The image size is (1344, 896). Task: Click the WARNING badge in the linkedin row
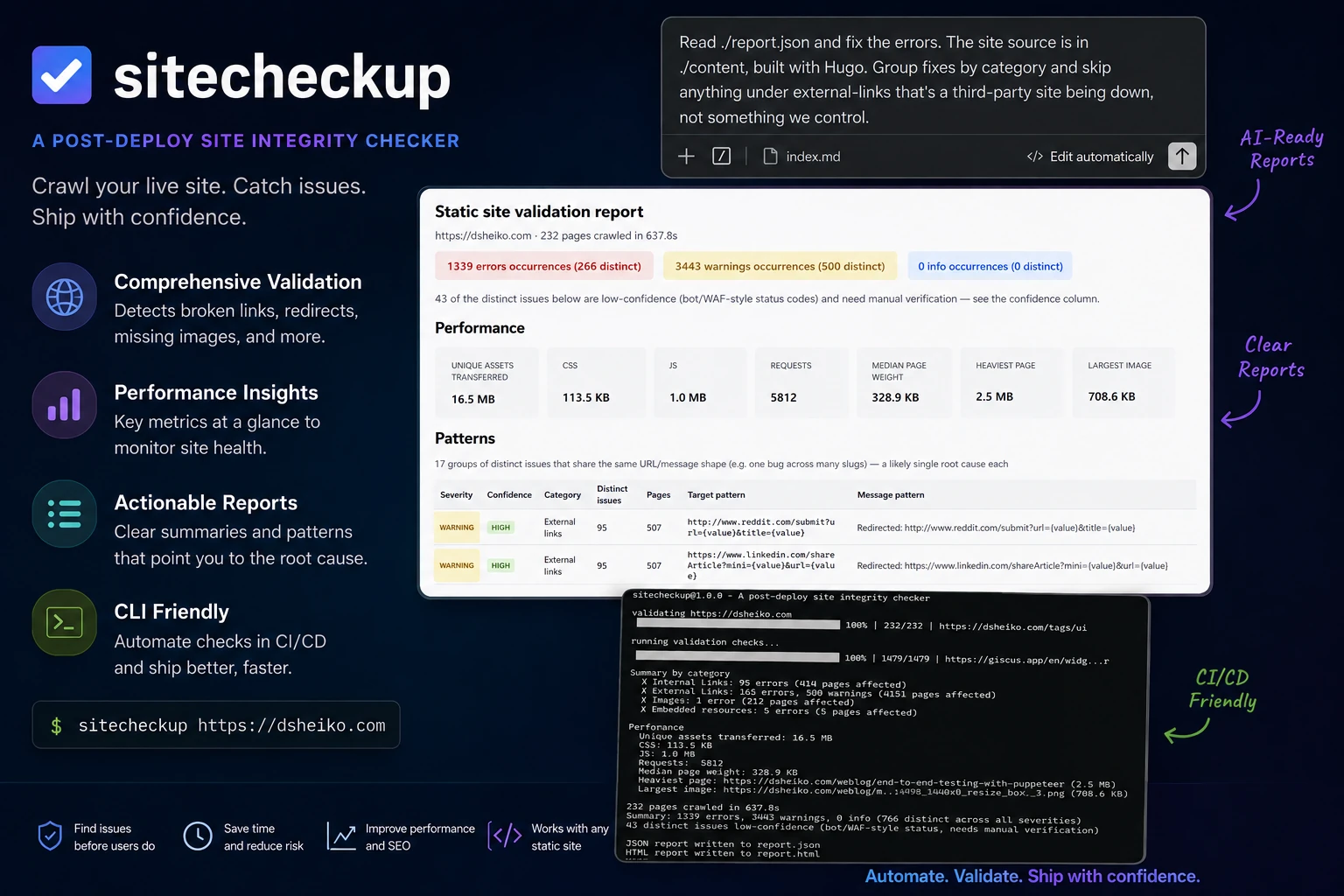(x=457, y=565)
